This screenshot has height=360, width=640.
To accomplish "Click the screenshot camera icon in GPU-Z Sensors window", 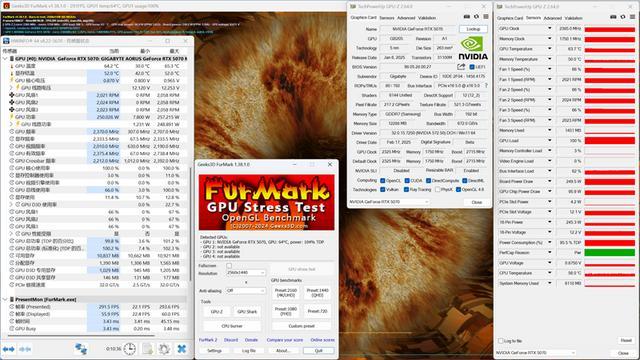I will tap(613, 17).
